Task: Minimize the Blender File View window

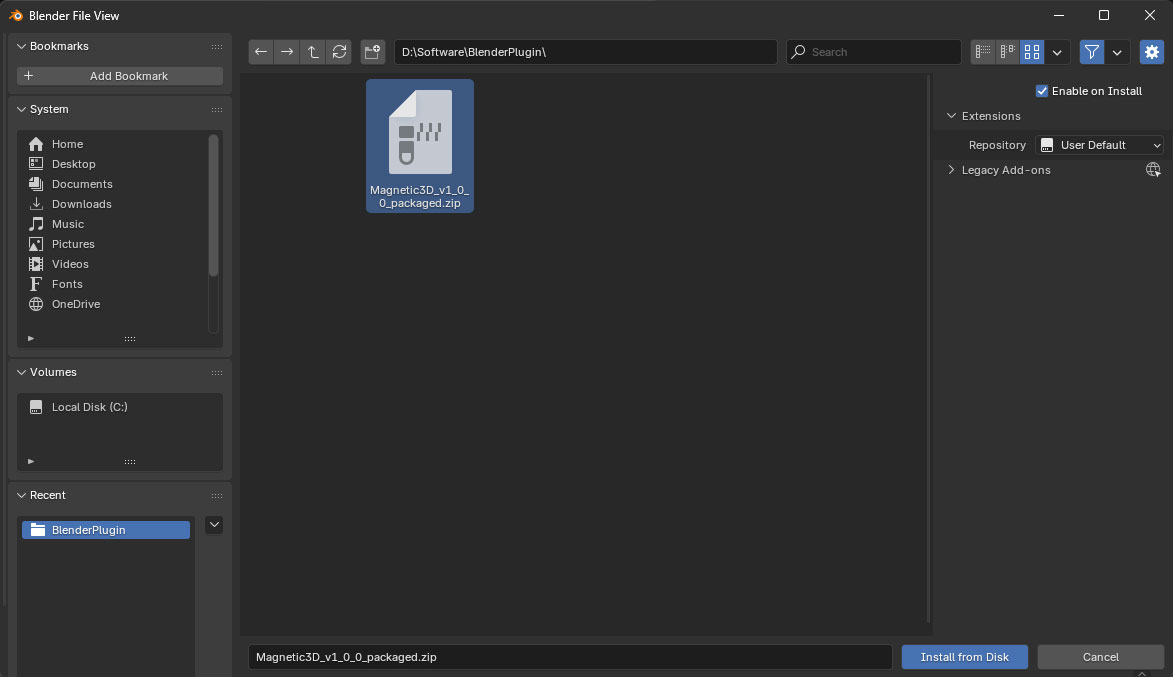Action: [x=1059, y=15]
